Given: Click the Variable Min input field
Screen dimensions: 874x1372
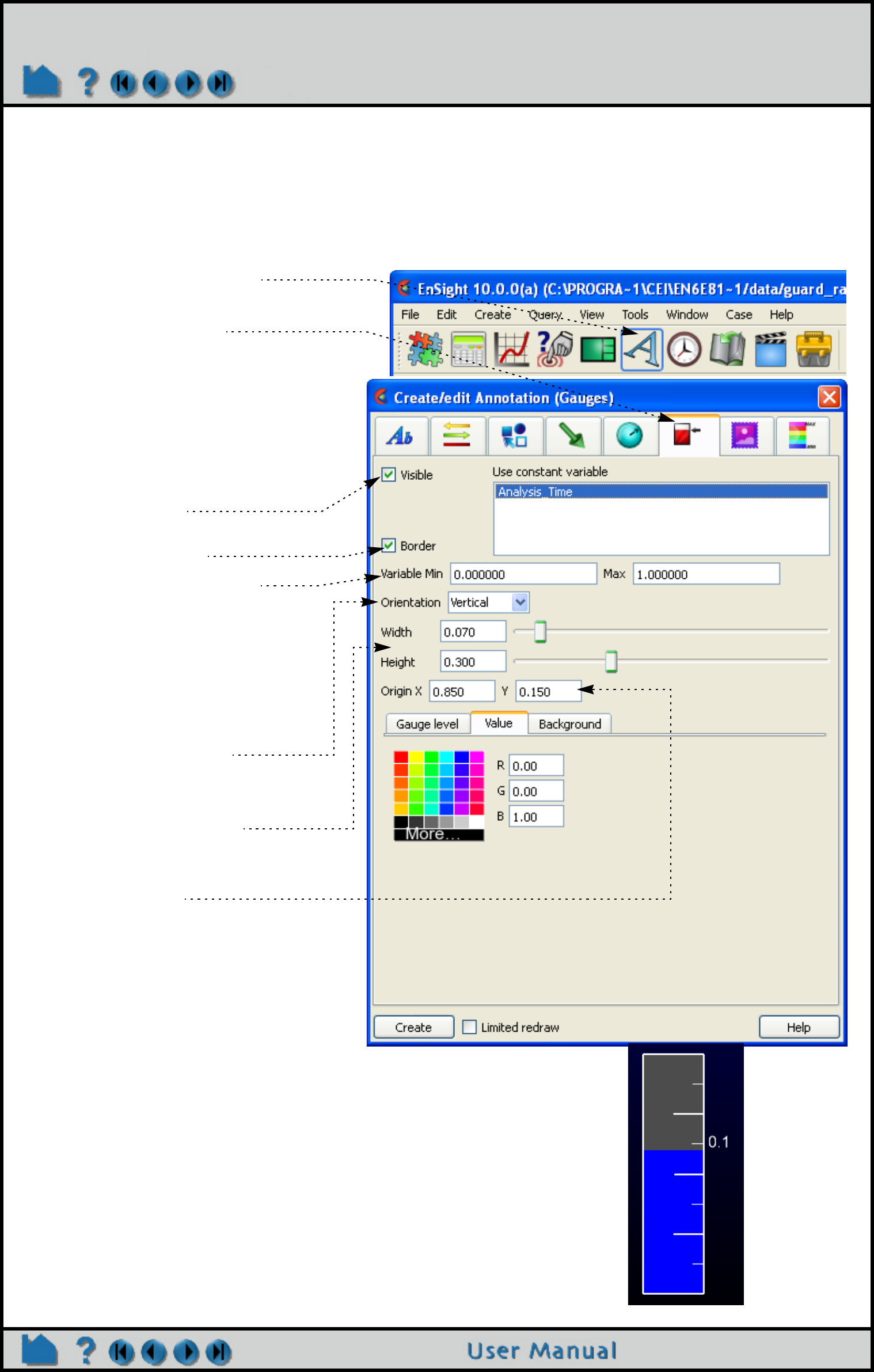Looking at the screenshot, I should [x=523, y=574].
